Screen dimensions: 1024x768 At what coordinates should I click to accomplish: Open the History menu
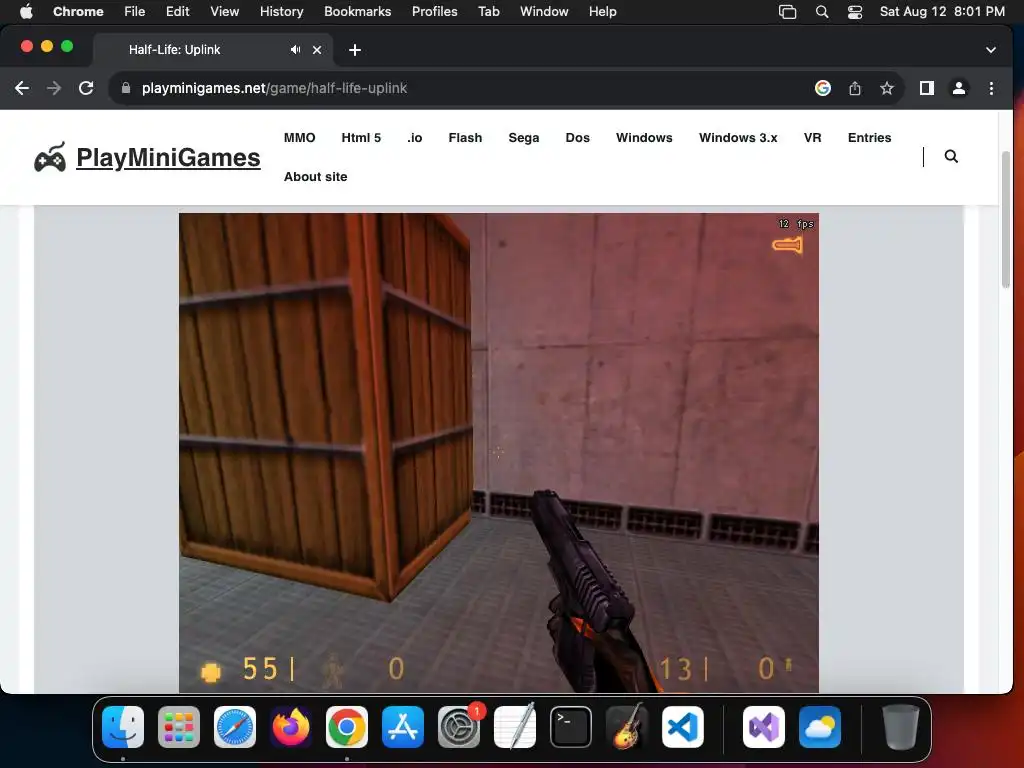[281, 12]
